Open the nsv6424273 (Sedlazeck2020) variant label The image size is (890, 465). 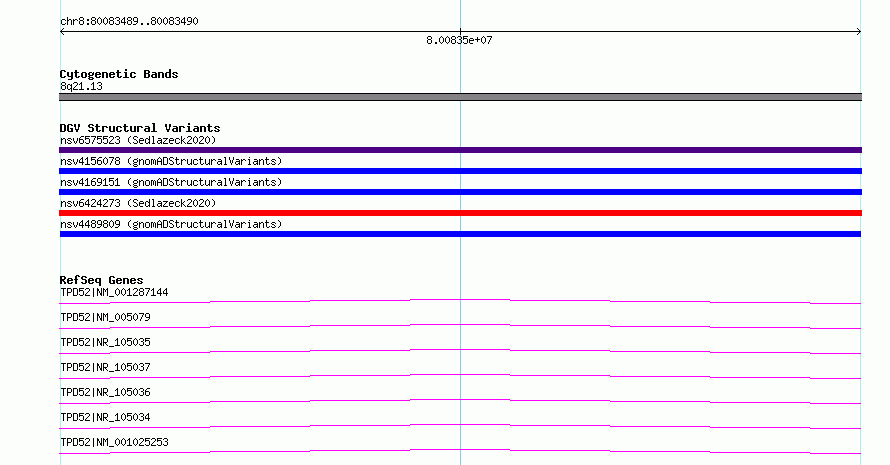(138, 203)
